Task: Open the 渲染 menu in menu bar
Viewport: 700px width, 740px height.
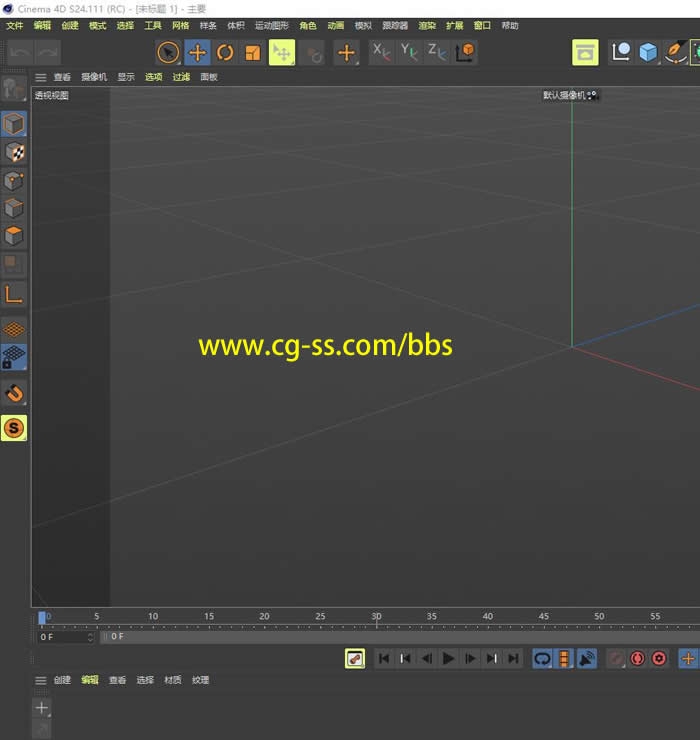Action: [x=427, y=25]
